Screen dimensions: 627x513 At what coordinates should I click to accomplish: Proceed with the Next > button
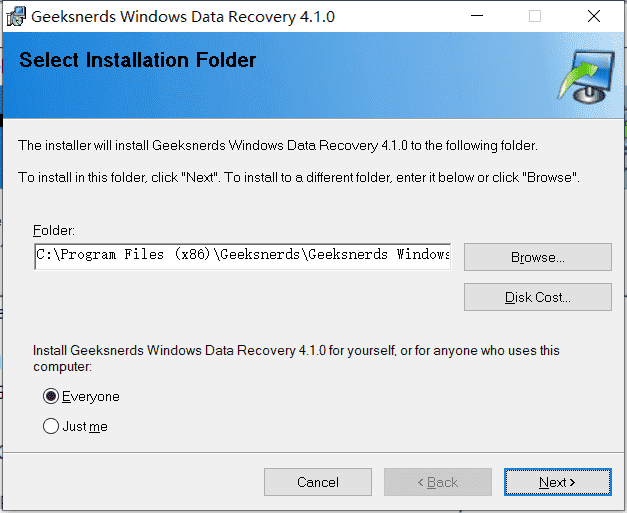click(x=557, y=482)
